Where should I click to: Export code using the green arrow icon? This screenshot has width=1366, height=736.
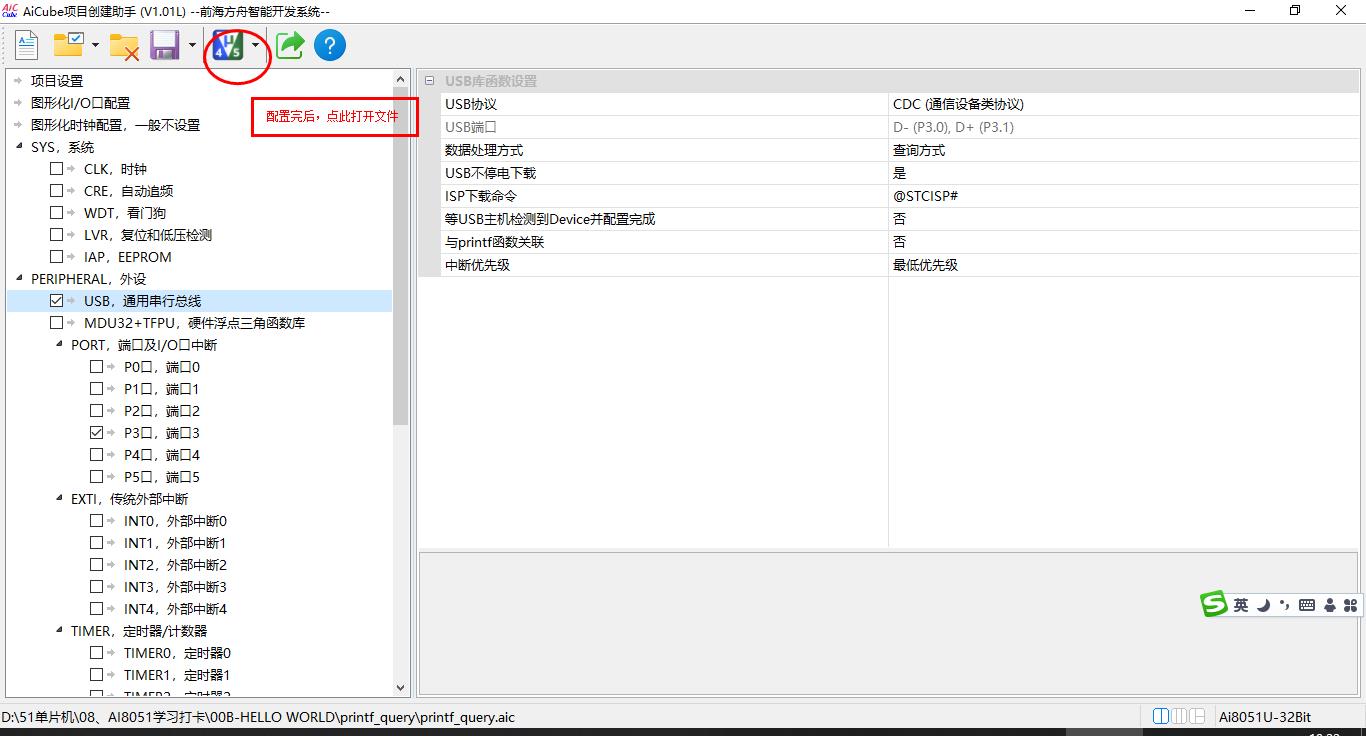(x=289, y=44)
